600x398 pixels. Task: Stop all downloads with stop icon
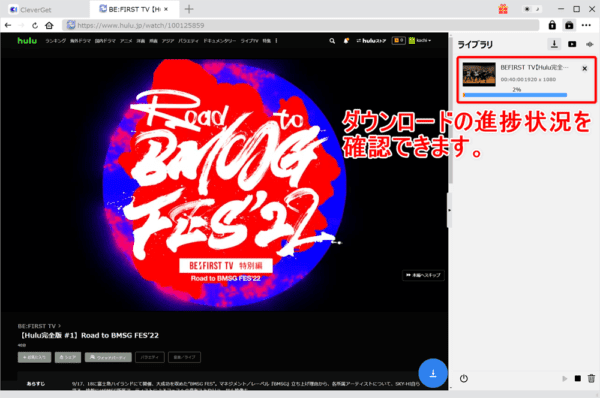click(x=578, y=378)
